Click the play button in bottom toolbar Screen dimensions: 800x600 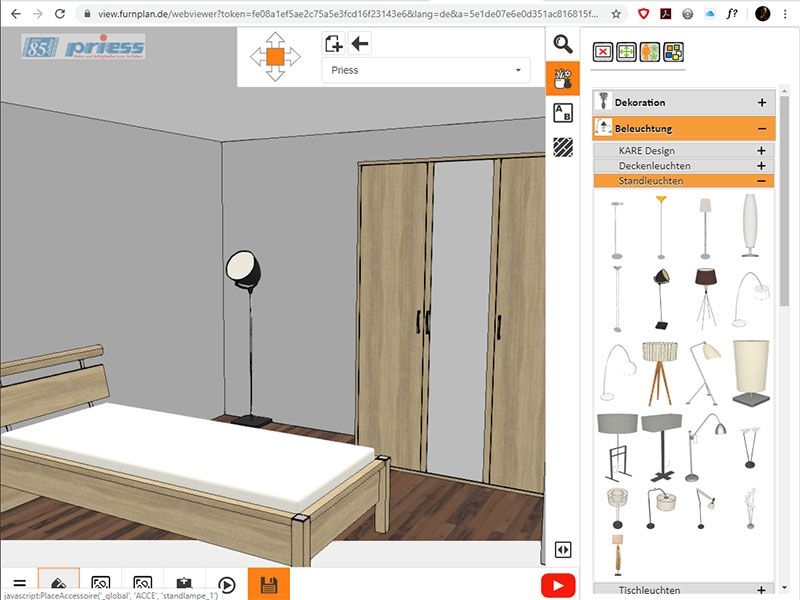click(x=227, y=585)
